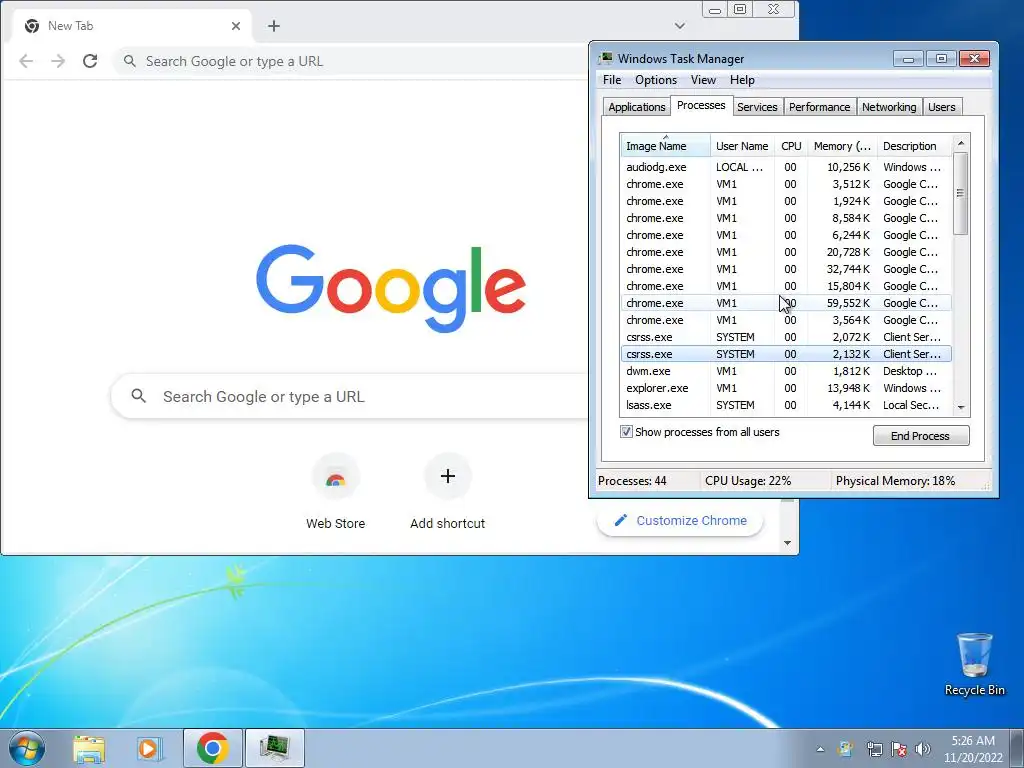This screenshot has width=1024, height=768.
Task: Sort by Memory column header
Action: [842, 146]
